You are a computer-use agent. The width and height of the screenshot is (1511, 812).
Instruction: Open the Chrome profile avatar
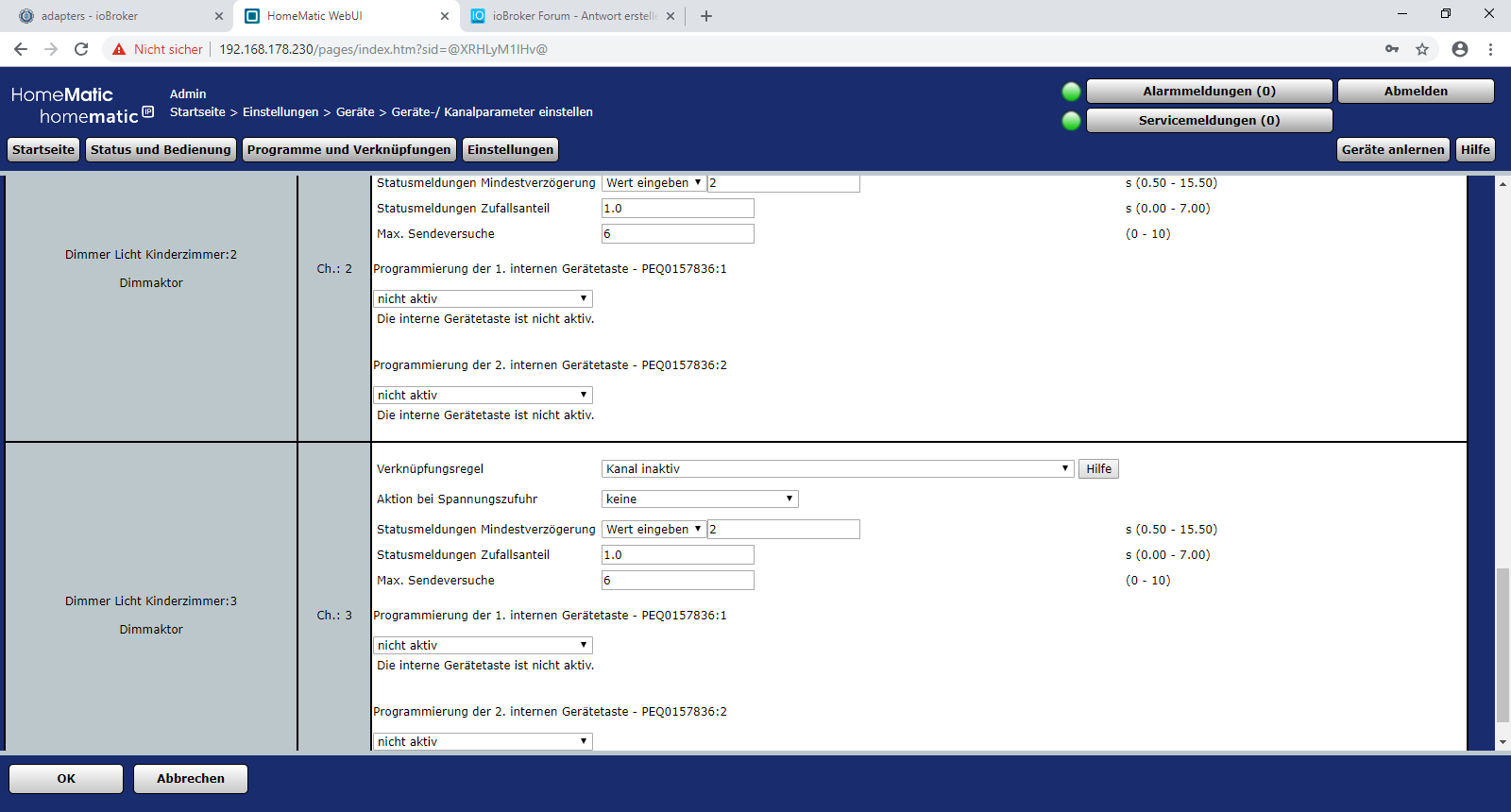(1460, 49)
